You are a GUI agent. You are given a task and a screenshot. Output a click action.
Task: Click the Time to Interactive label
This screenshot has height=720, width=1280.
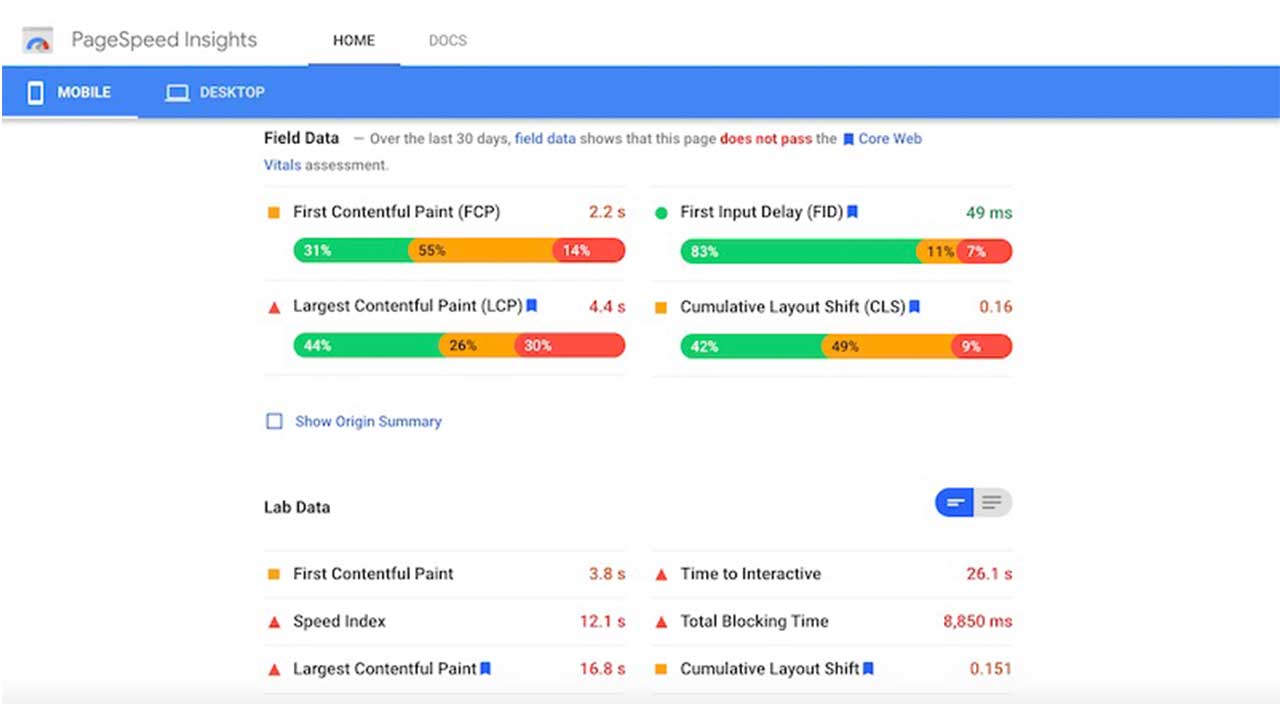[751, 574]
